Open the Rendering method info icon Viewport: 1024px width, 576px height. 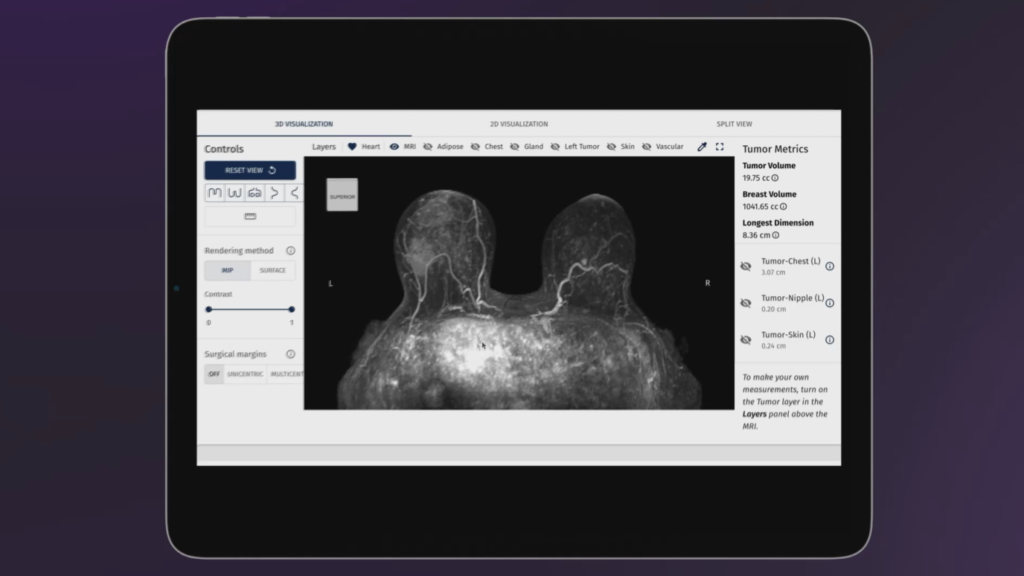[x=290, y=250]
